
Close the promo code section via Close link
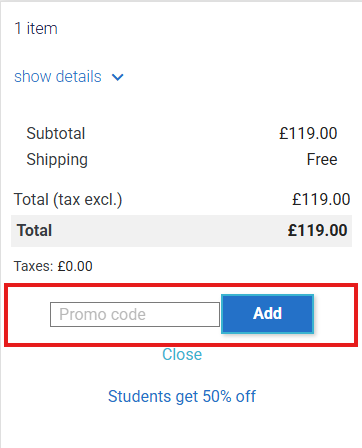(x=182, y=354)
